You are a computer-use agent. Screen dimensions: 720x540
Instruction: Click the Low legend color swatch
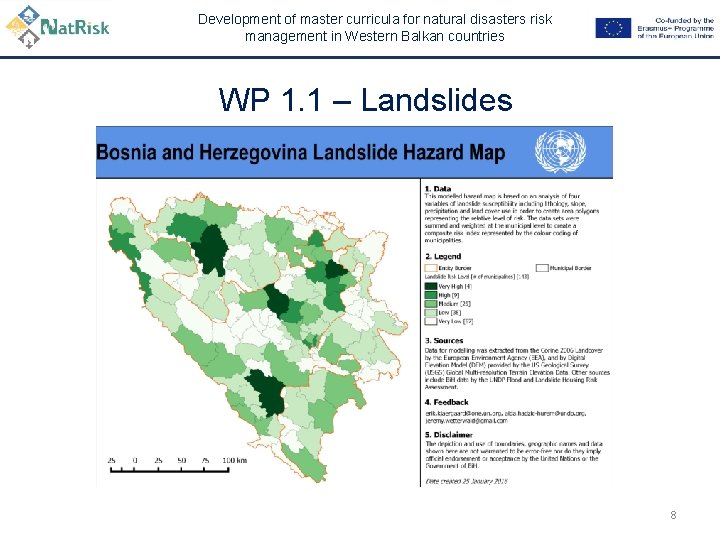(x=431, y=312)
